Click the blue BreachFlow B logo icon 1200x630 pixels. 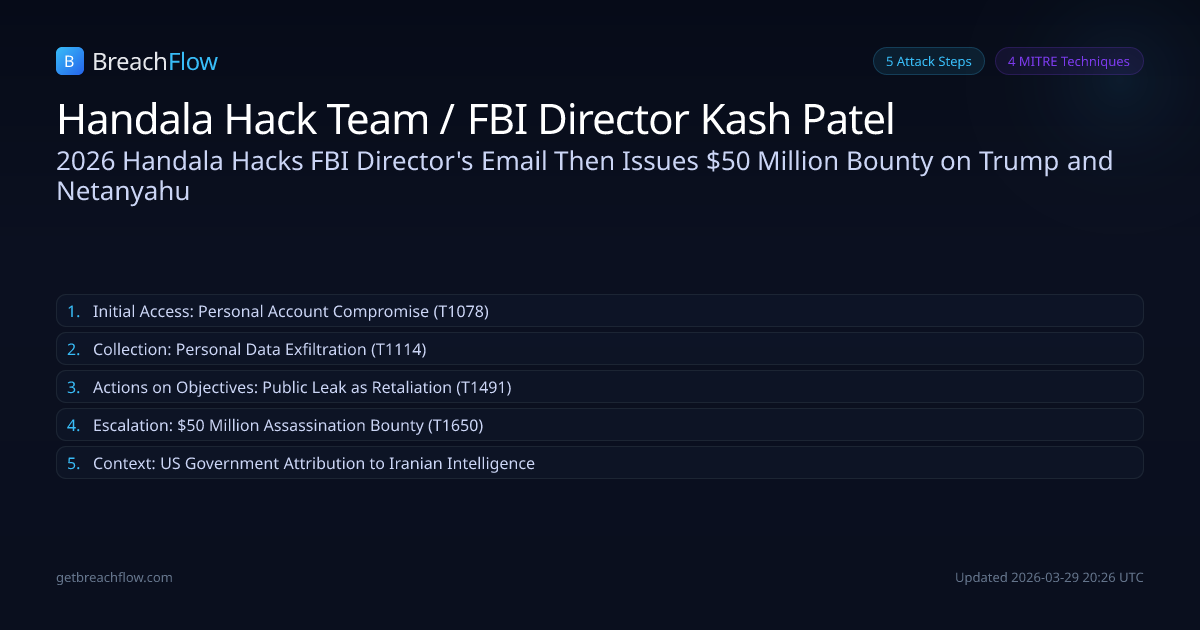pos(69,62)
